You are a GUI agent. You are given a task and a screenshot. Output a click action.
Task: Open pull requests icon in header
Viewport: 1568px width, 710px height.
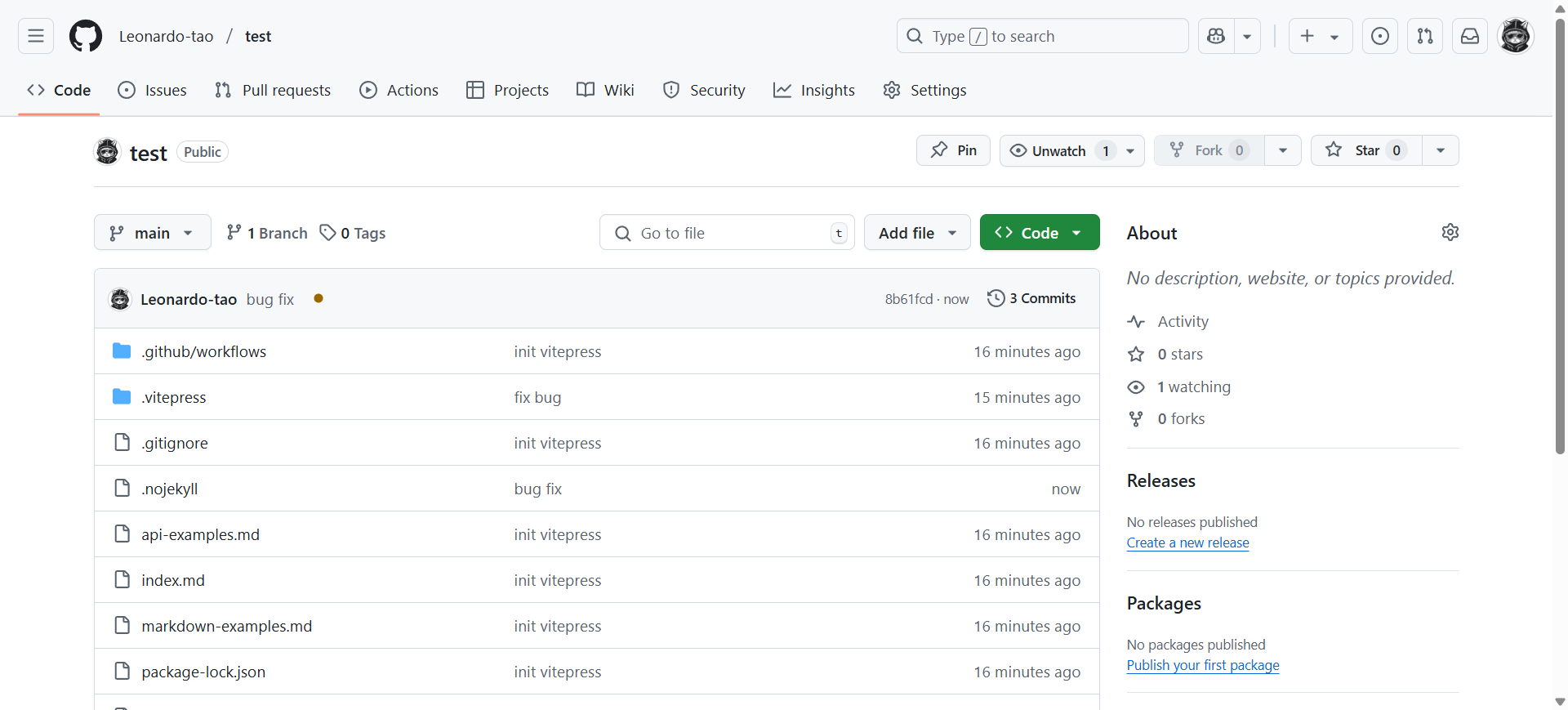[1425, 36]
